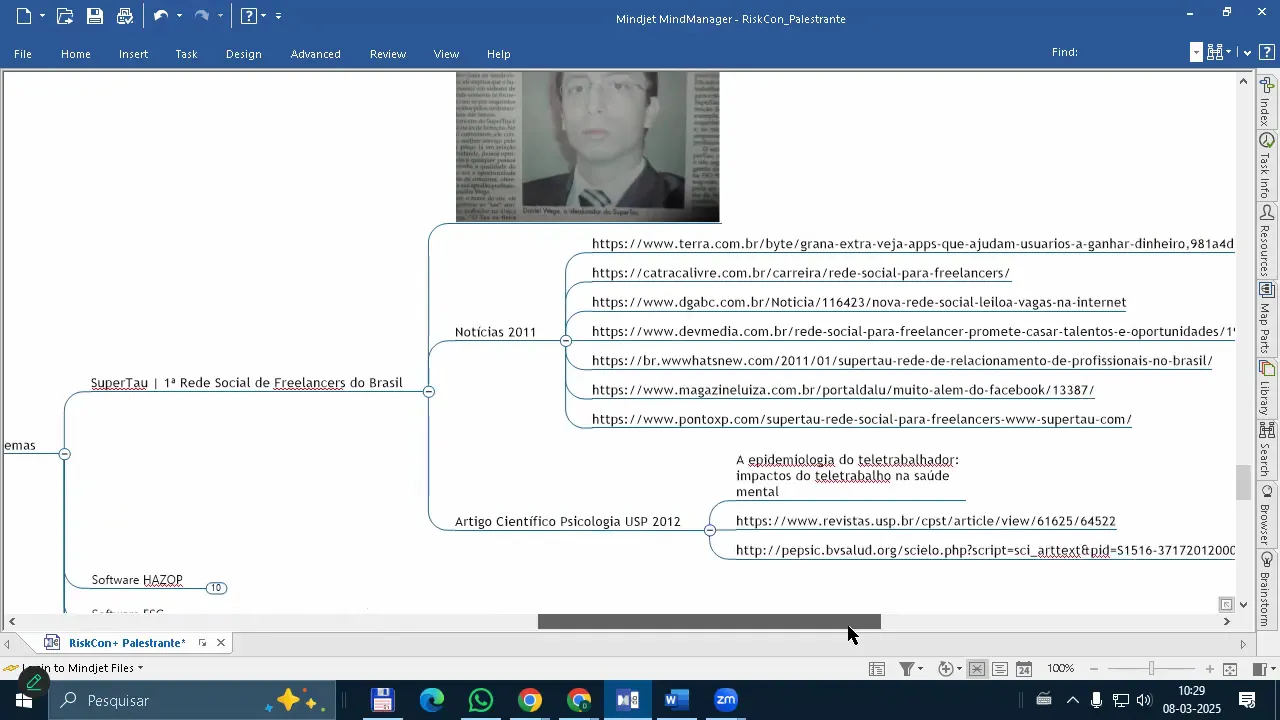Collapse the Artigo Científico Psicologia USP 2012 branch
This screenshot has height=720, width=1280.
(710, 530)
